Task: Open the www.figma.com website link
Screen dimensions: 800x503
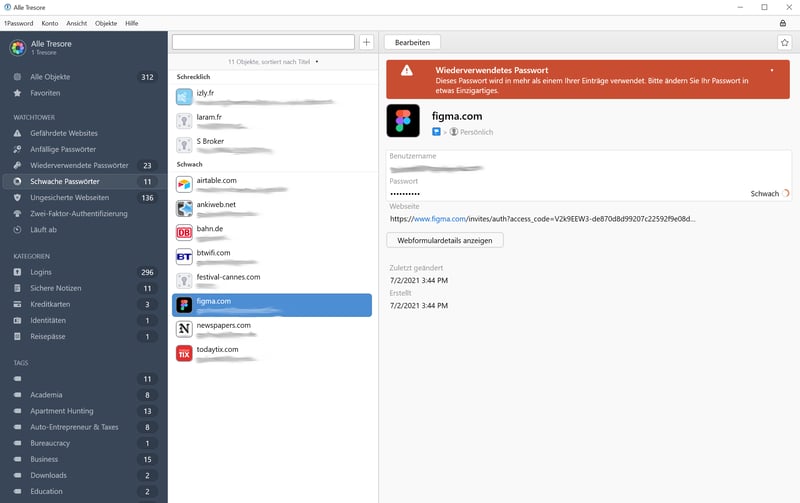Action: click(438, 218)
